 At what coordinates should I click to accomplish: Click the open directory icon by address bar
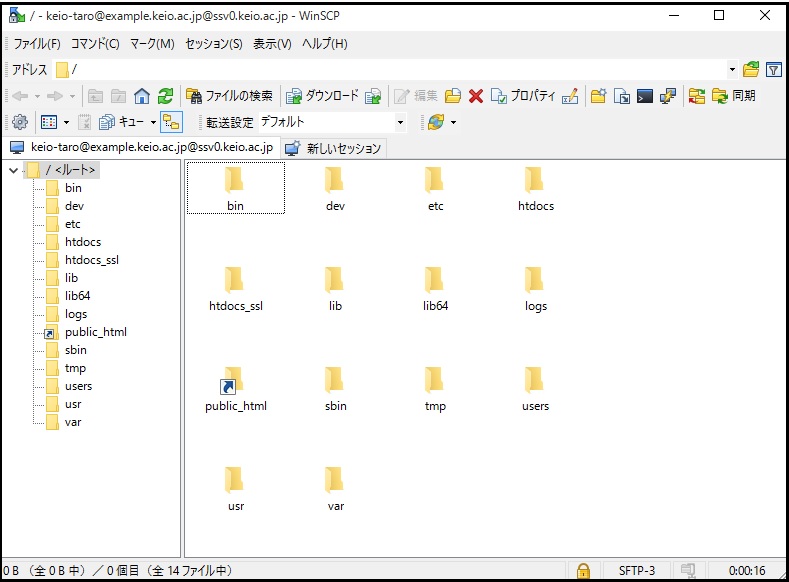pos(751,69)
